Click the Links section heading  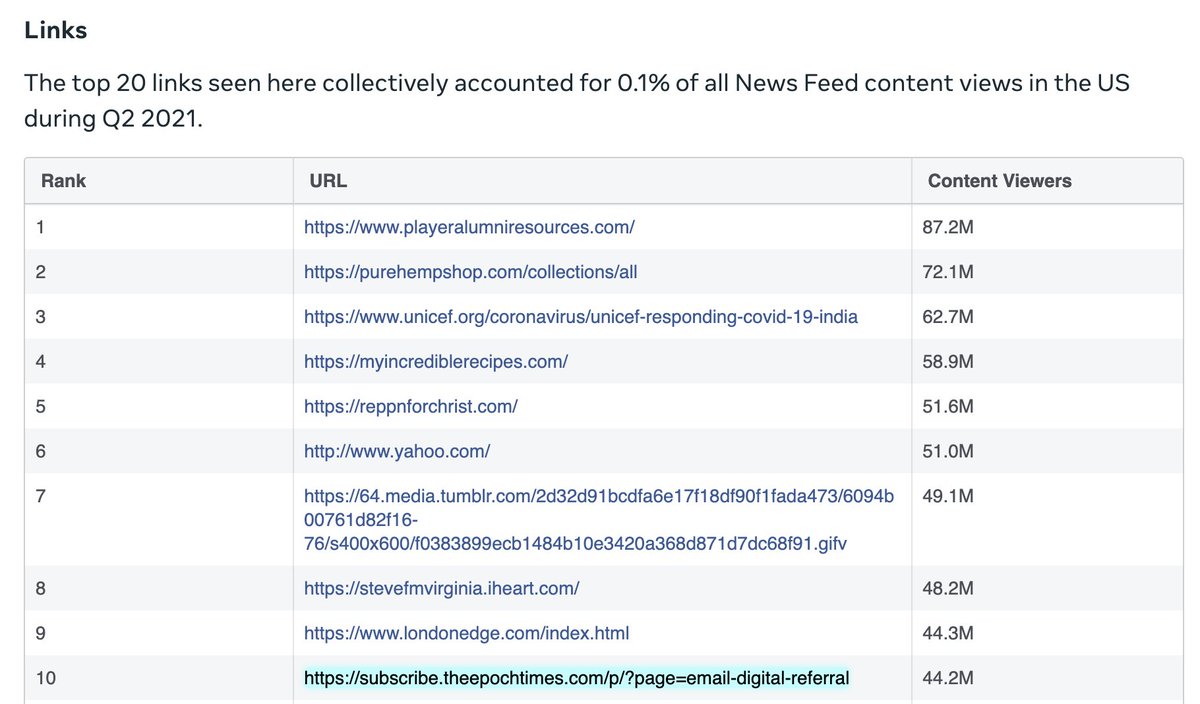[x=55, y=30]
